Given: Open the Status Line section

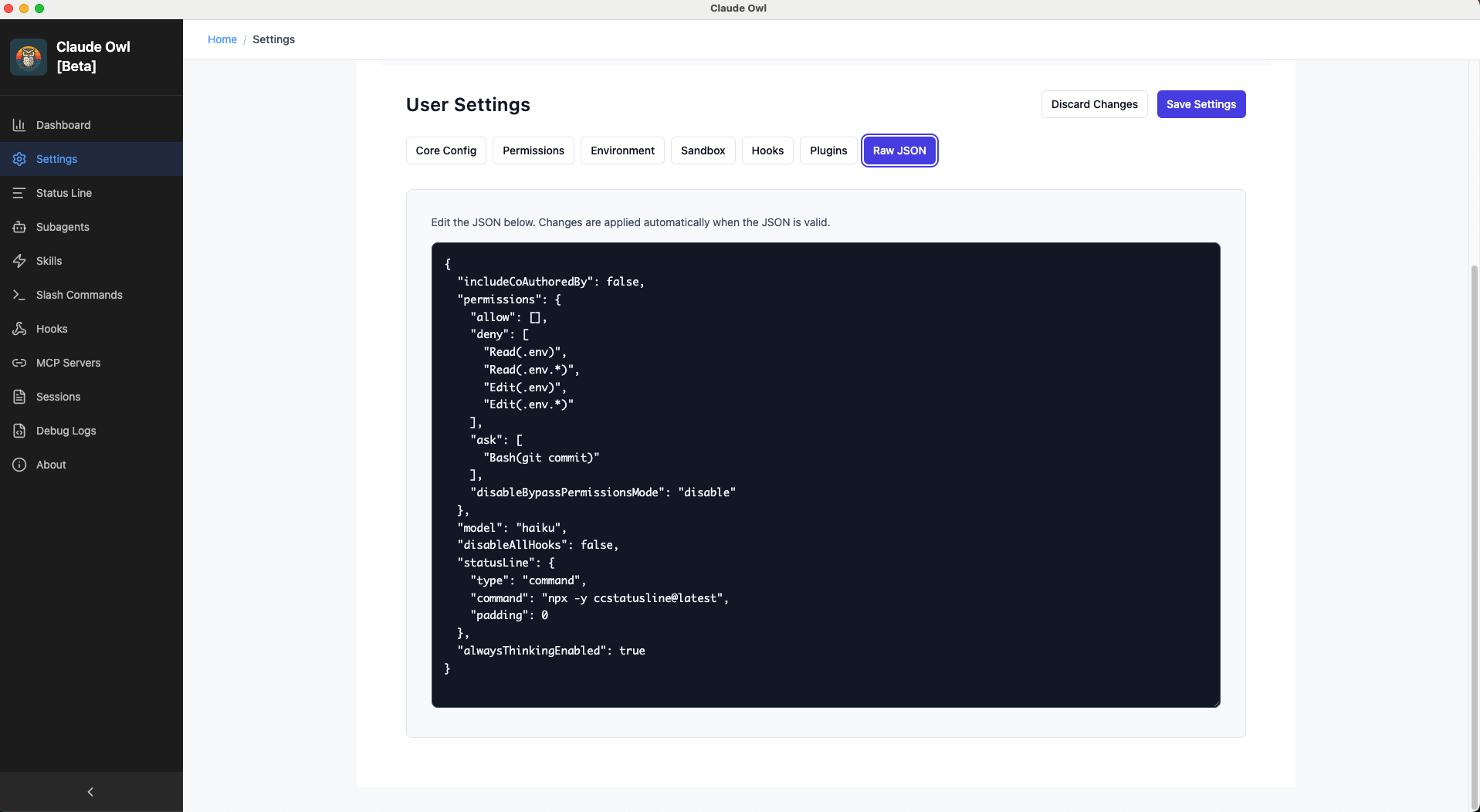Looking at the screenshot, I should point(64,193).
